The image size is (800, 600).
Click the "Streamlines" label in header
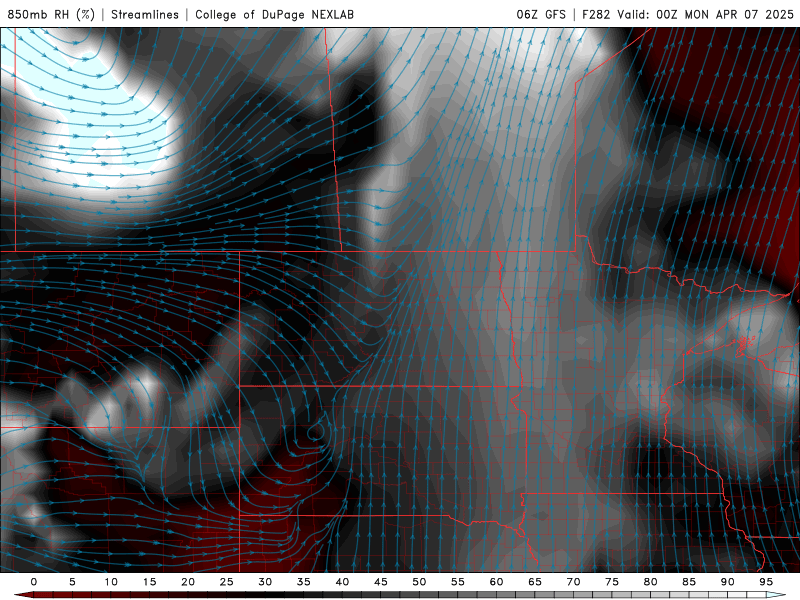tap(145, 14)
